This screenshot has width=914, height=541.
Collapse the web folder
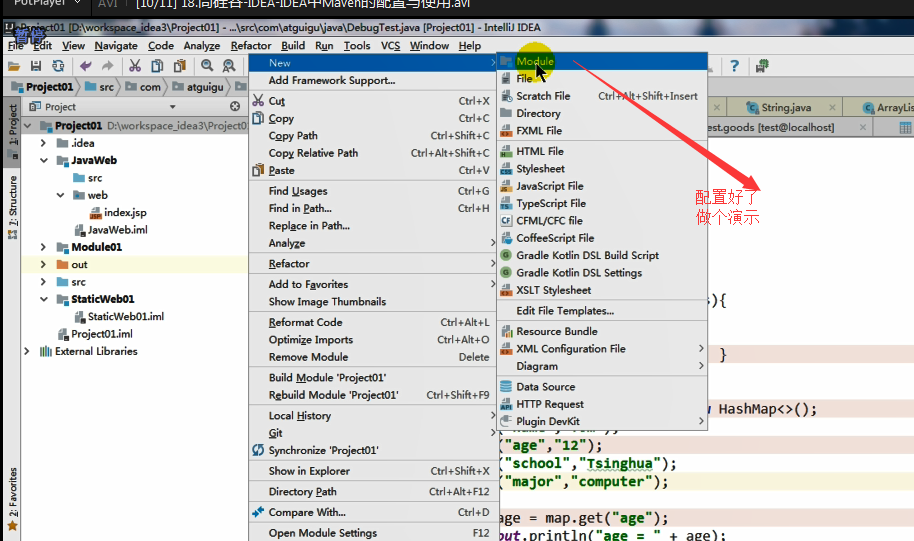tap(60, 195)
